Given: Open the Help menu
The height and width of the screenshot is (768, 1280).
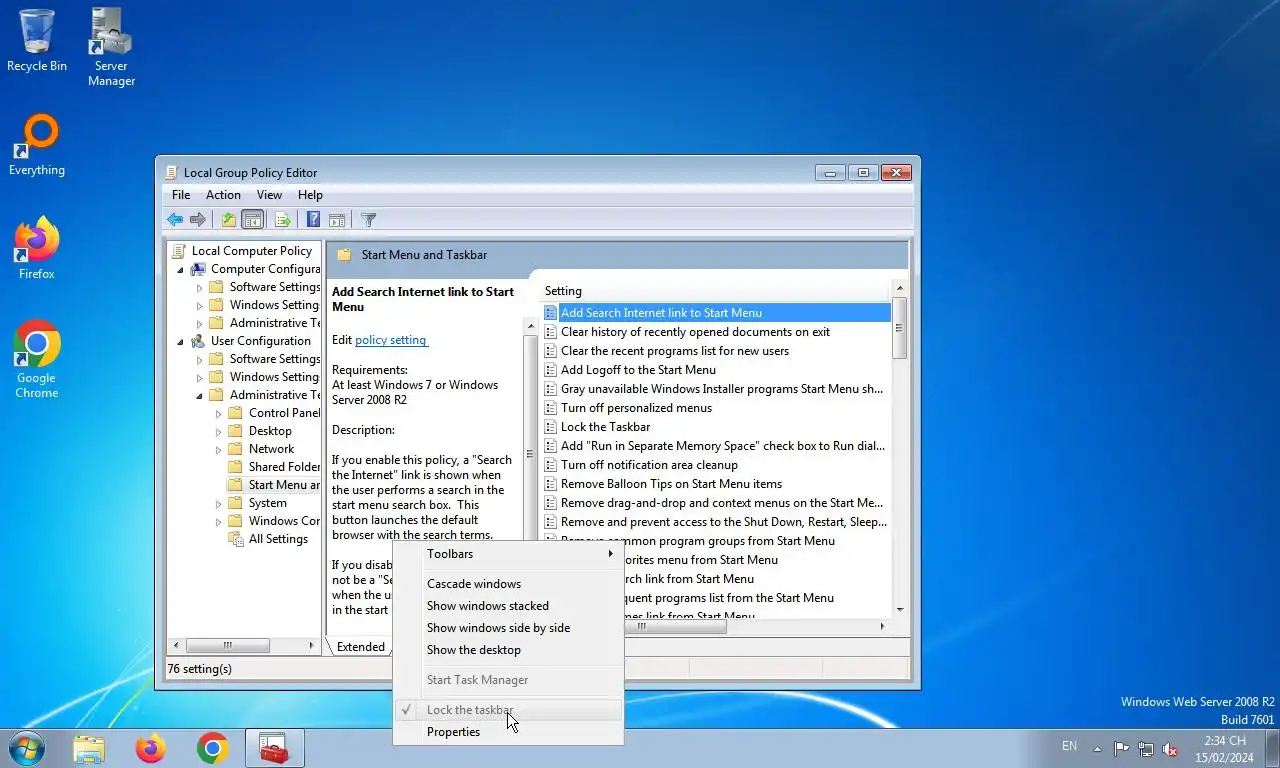Looking at the screenshot, I should [310, 195].
